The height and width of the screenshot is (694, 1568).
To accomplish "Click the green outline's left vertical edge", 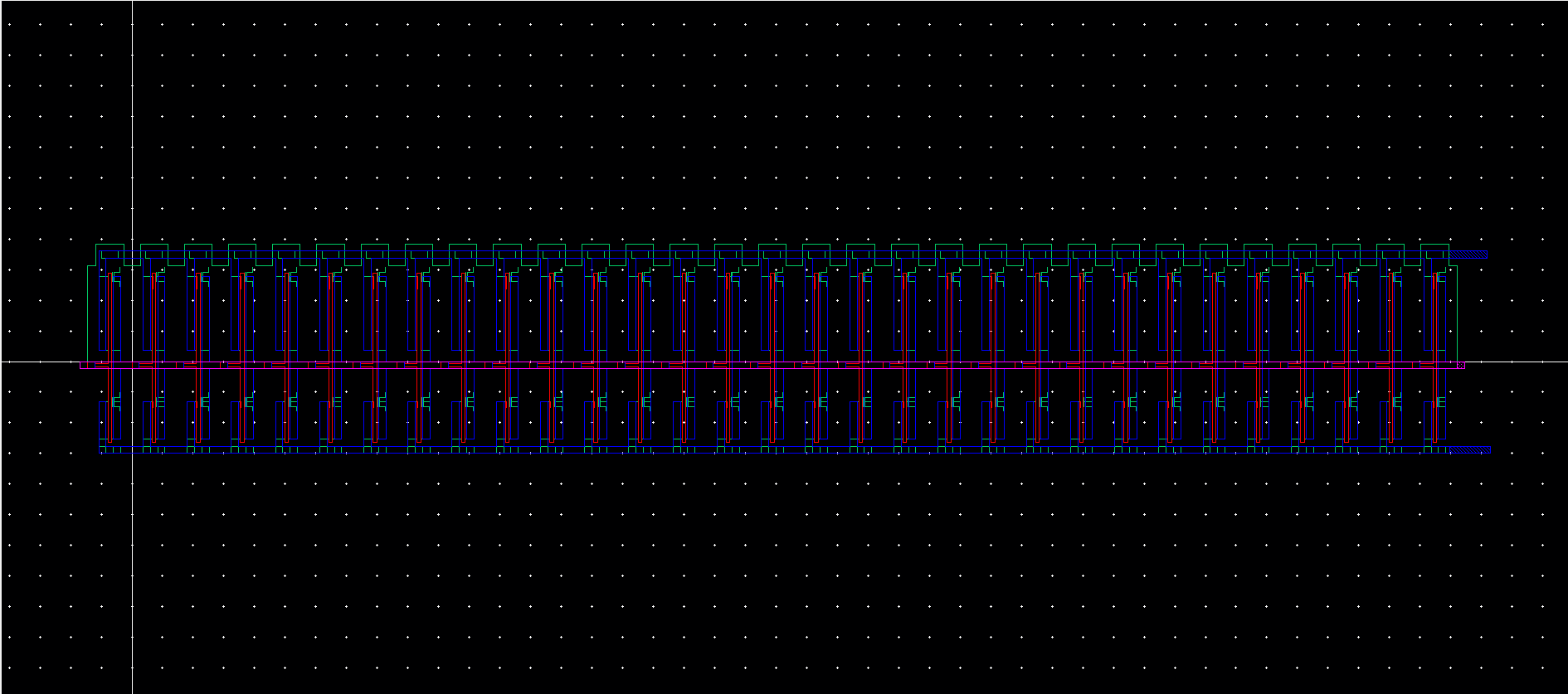I will click(x=88, y=313).
